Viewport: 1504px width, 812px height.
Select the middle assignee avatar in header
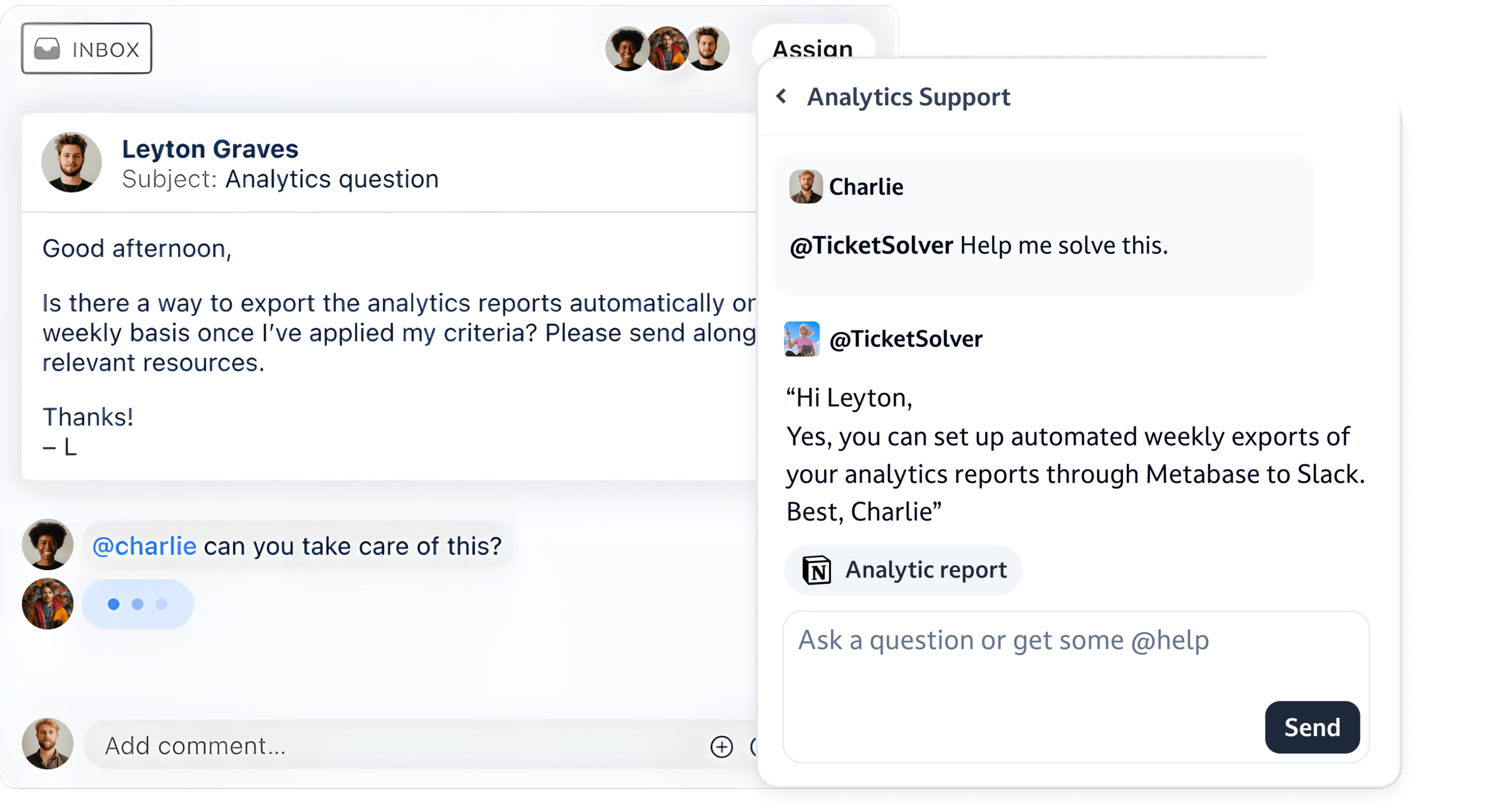point(667,49)
